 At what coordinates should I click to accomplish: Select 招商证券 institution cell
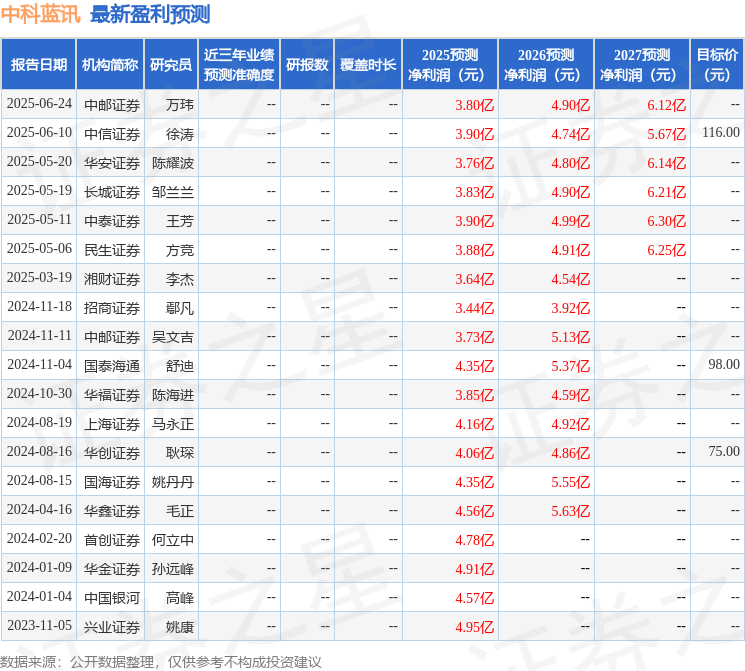click(x=112, y=307)
